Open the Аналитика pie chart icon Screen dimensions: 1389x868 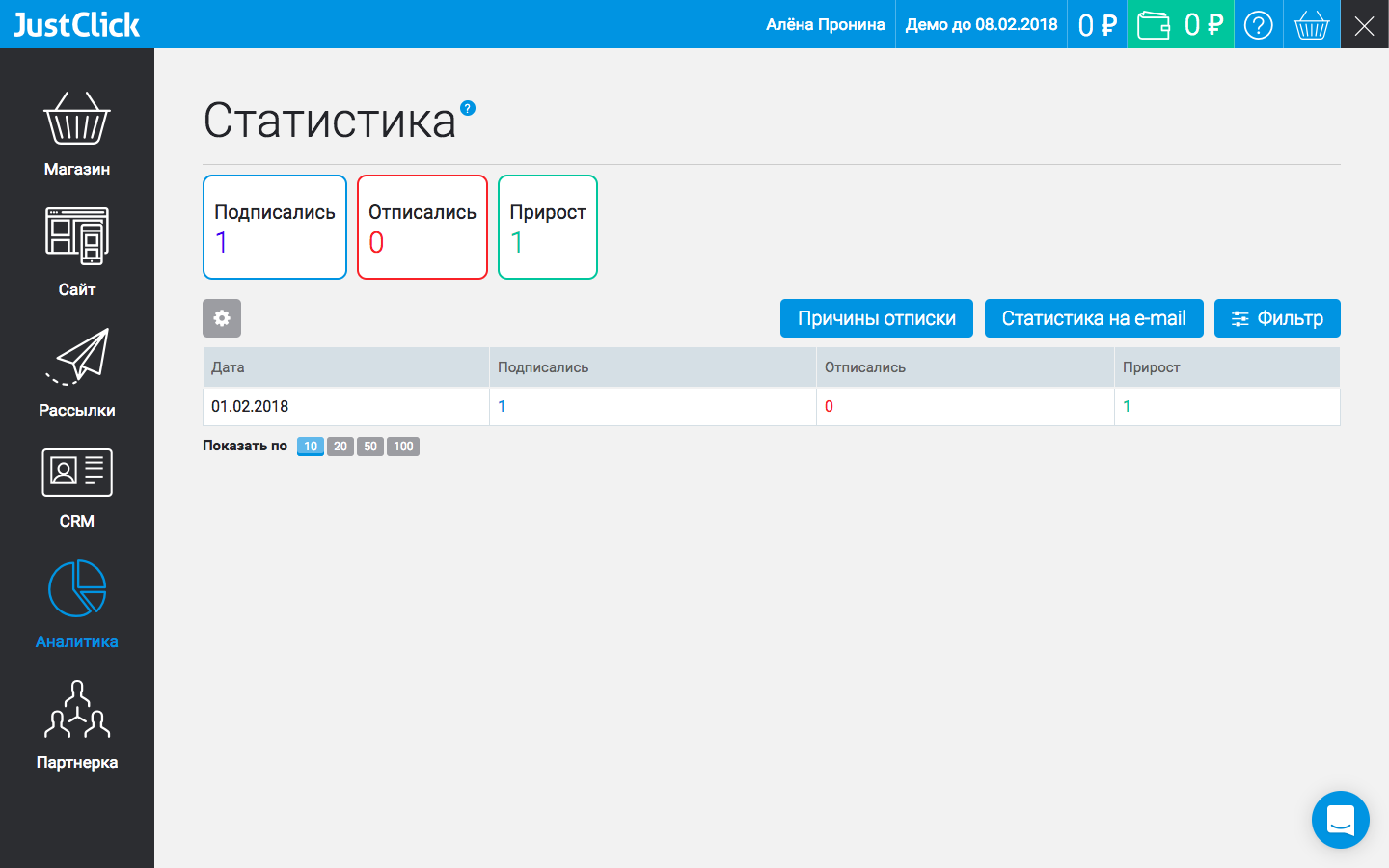tap(77, 586)
